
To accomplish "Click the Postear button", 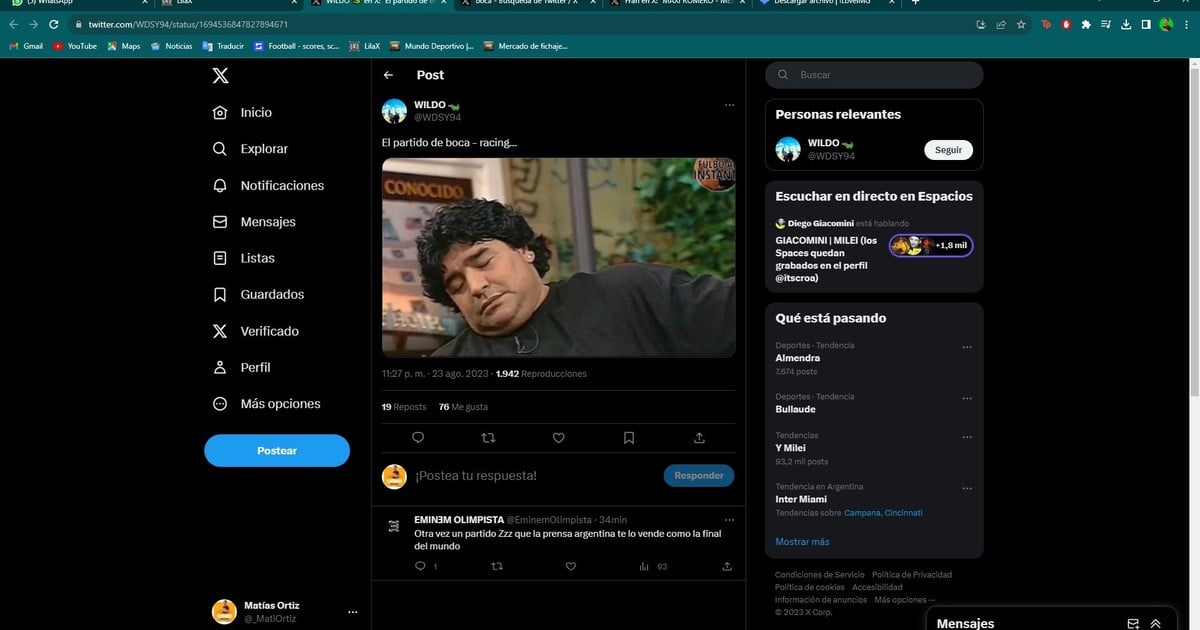I will [x=277, y=451].
